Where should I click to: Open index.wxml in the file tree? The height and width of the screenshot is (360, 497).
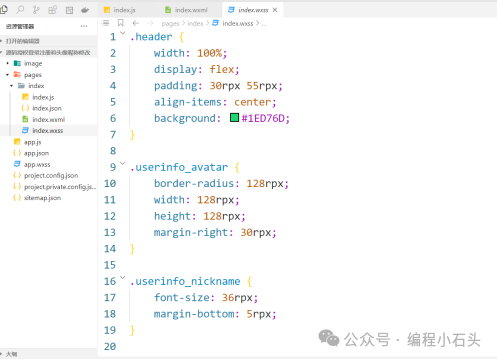point(48,119)
